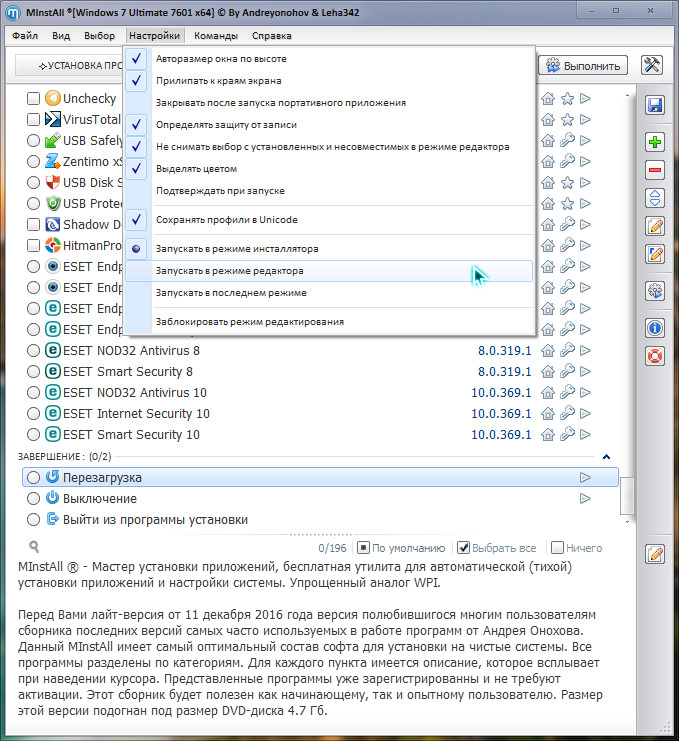Image resolution: width=679 pixels, height=741 pixels.
Task: Click the ESET Smart Security 10 row text
Action: point(131,434)
